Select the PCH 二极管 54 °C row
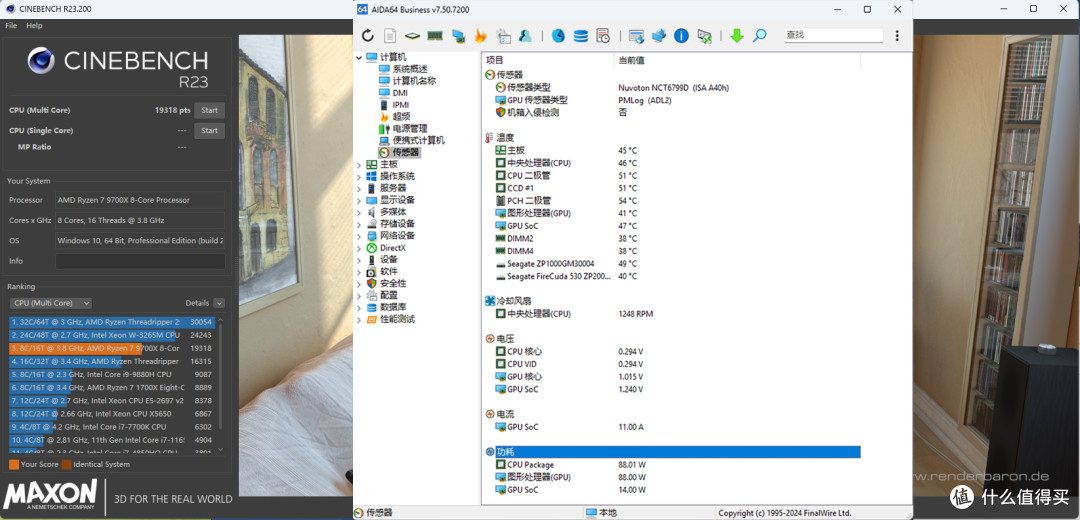1080x520 pixels. [672, 200]
